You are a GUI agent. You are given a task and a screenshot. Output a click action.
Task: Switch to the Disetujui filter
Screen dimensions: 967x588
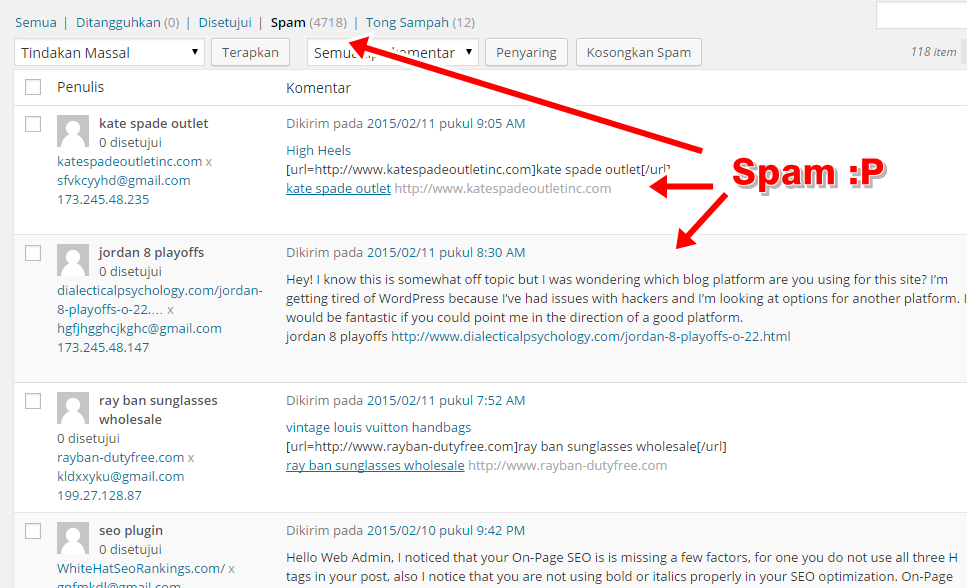[x=225, y=23]
